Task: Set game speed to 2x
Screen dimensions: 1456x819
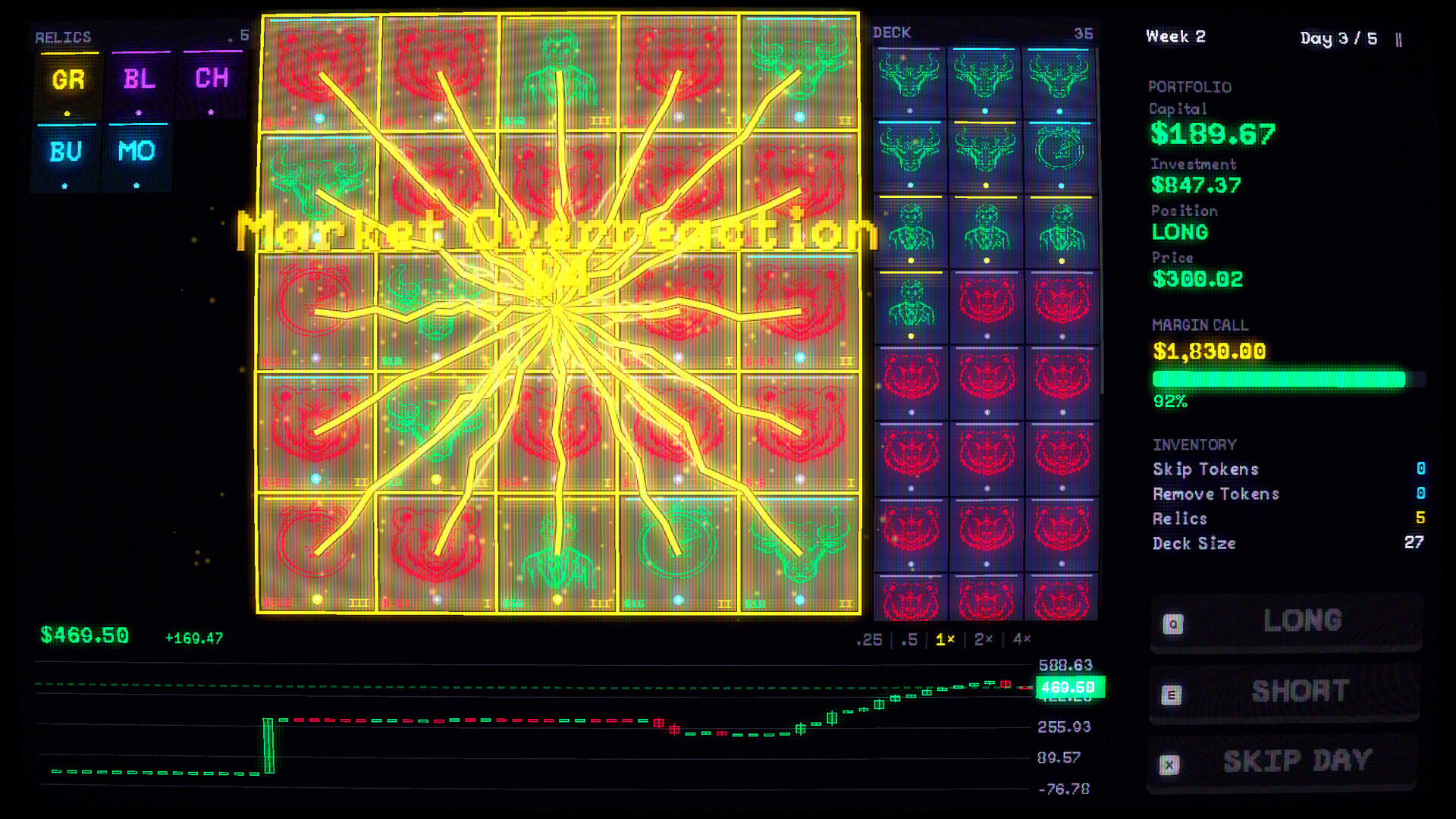Action: (983, 640)
